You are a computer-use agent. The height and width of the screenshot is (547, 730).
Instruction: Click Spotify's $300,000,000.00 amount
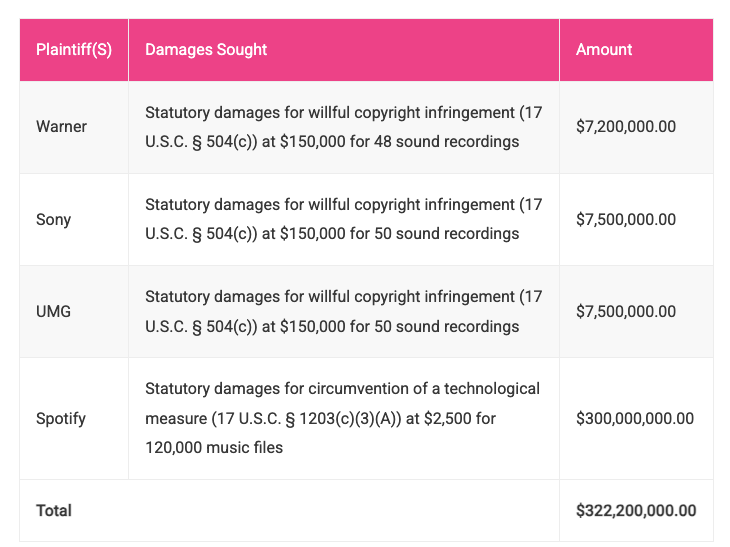[x=635, y=418]
